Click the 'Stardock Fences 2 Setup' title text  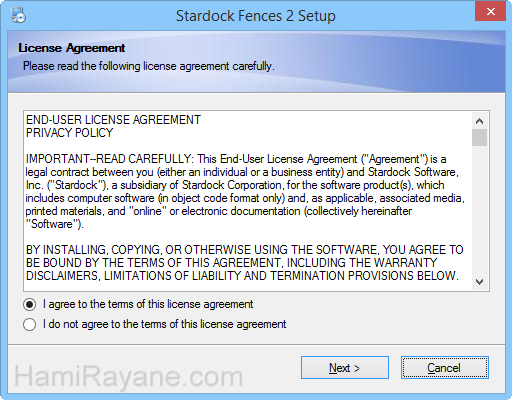(x=256, y=16)
